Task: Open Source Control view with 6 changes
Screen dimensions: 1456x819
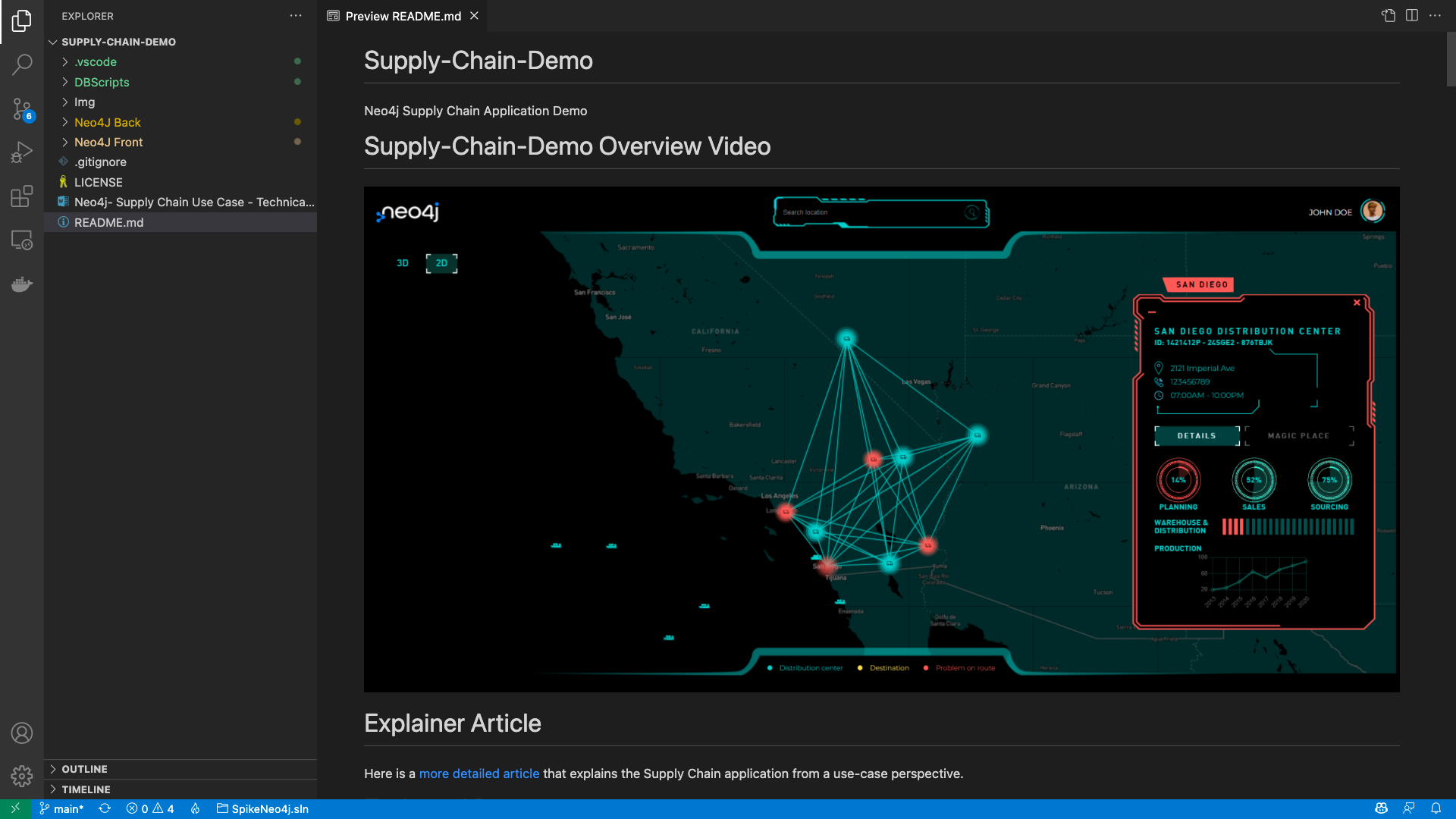Action: click(x=22, y=108)
